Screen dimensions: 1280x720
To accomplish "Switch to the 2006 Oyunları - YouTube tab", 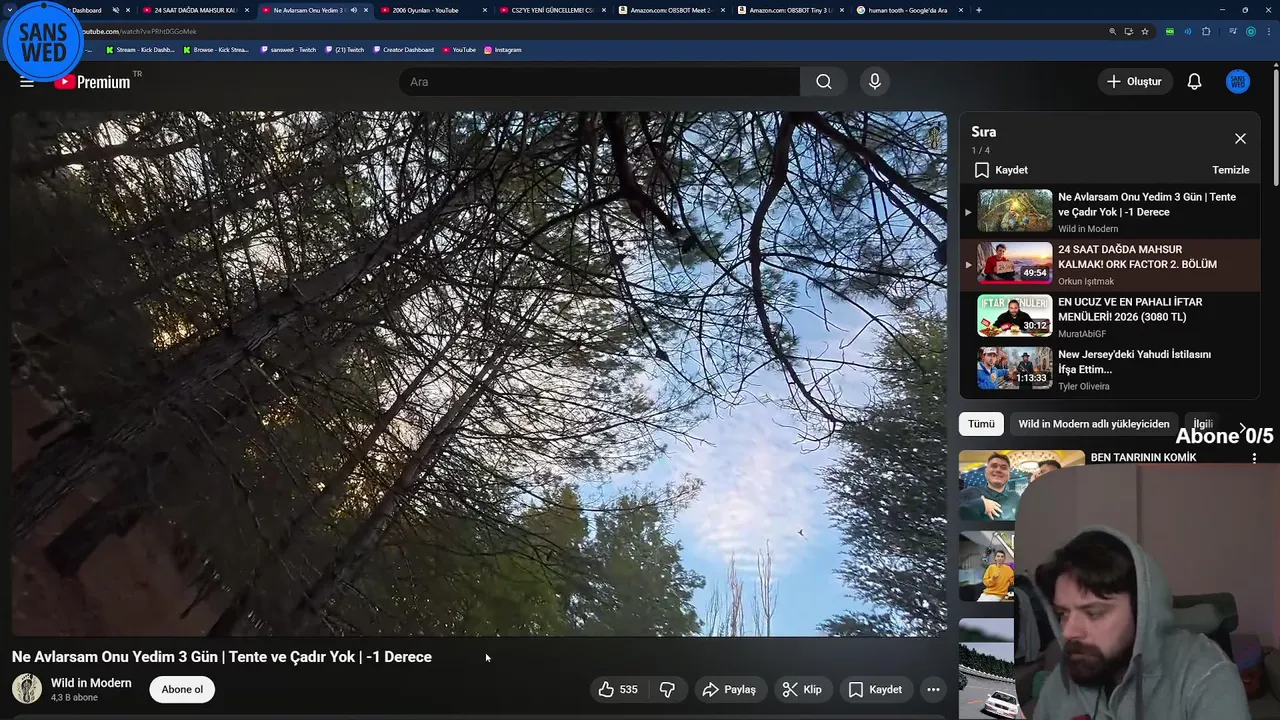I will click(x=425, y=10).
